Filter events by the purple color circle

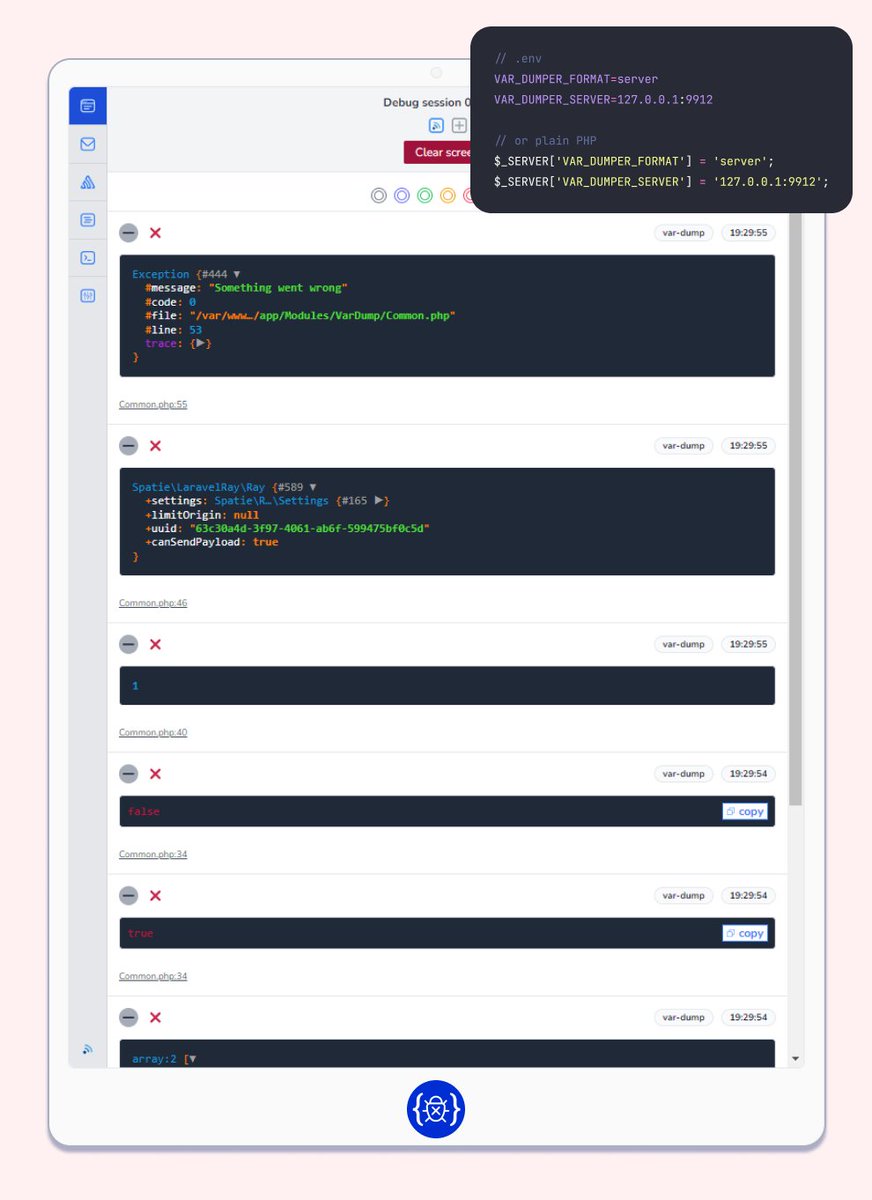pos(401,196)
